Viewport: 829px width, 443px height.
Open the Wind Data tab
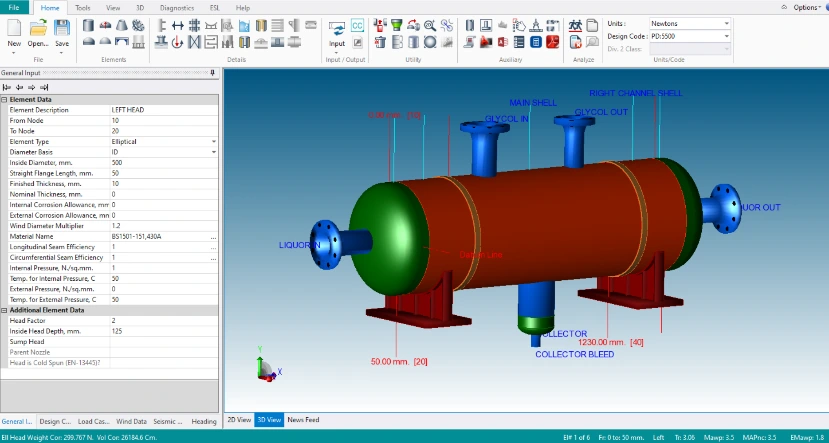tap(131, 421)
